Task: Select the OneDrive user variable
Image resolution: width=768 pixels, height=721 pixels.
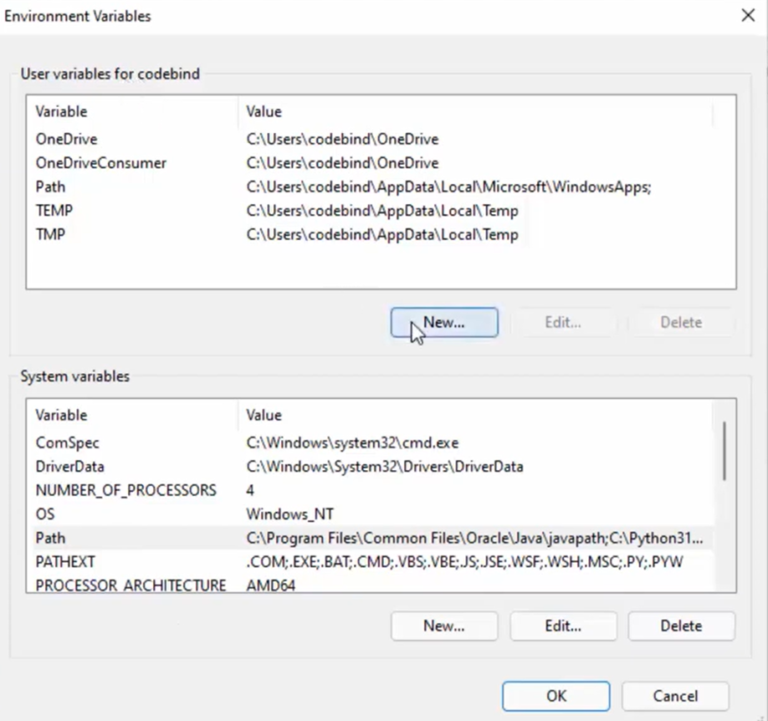Action: [x=67, y=139]
